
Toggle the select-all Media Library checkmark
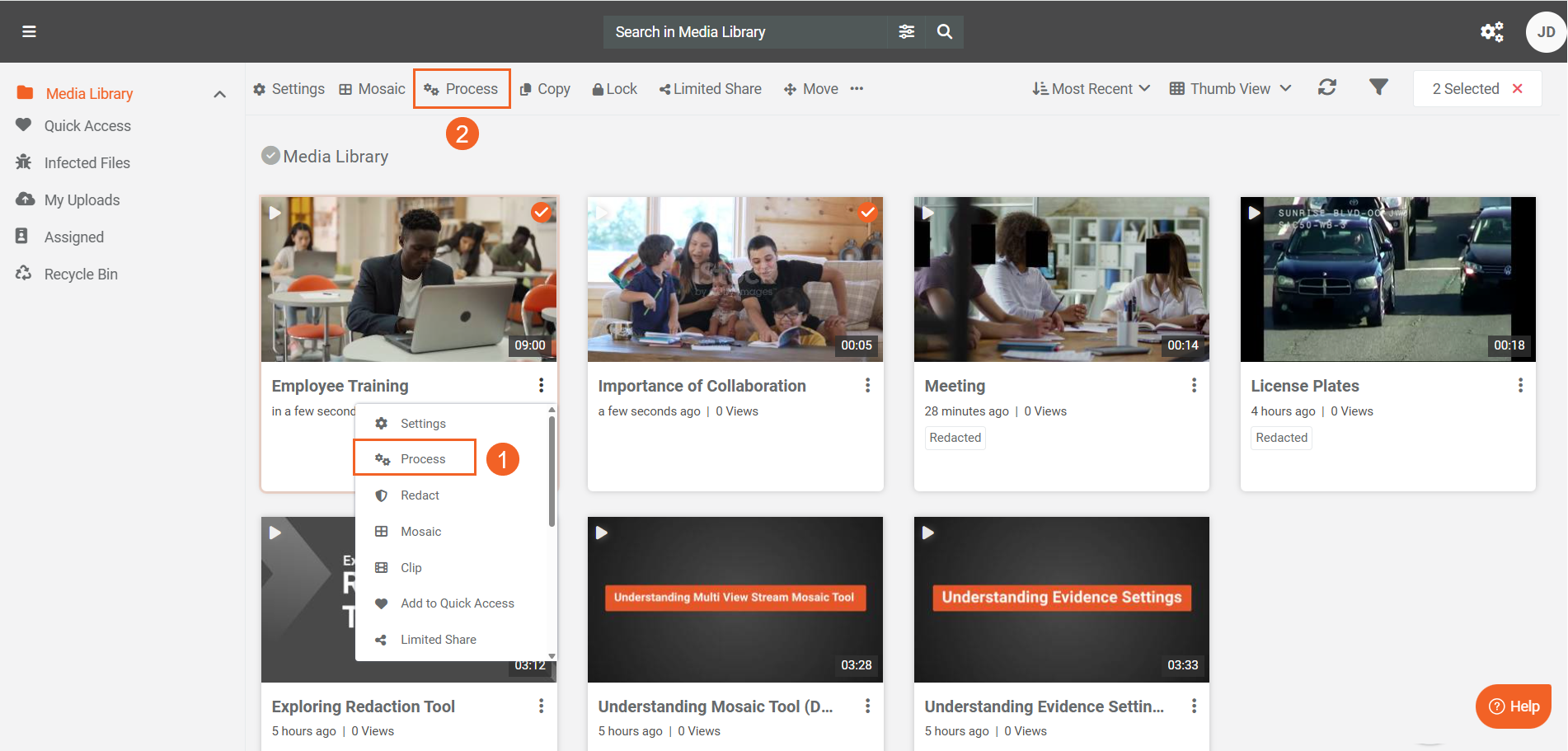coord(270,156)
